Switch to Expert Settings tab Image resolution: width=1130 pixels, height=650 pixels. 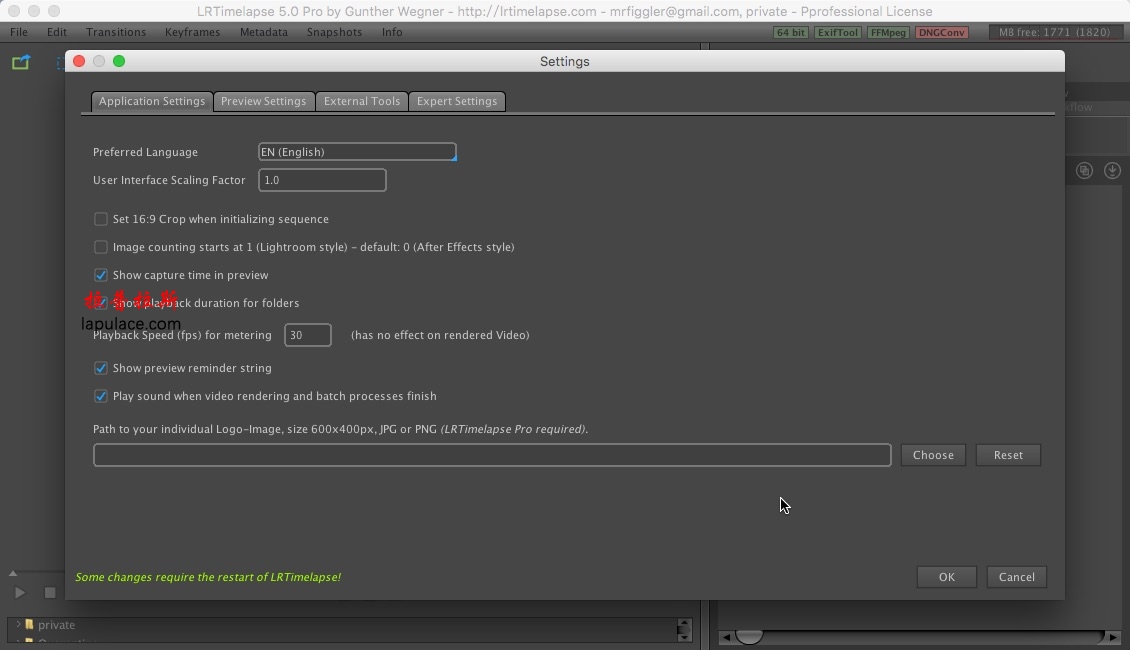[457, 101]
